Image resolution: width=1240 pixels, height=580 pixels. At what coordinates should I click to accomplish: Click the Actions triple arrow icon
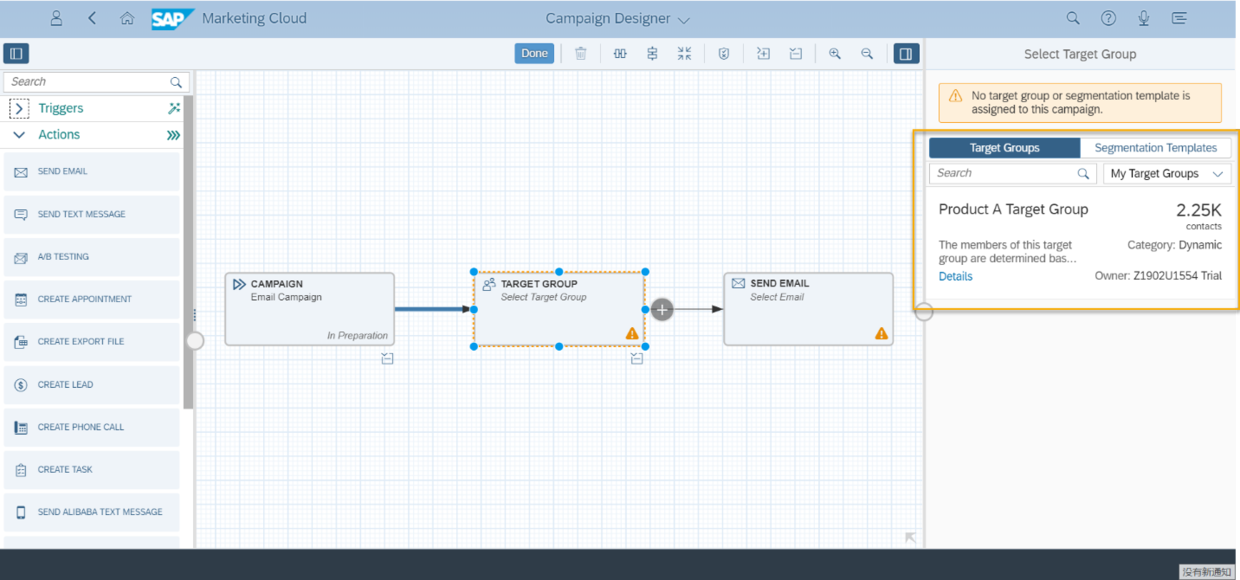coord(174,135)
